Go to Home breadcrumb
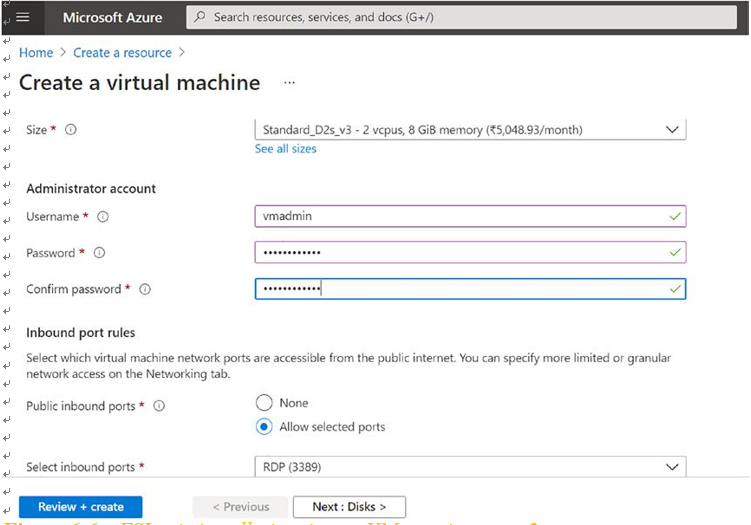 click(36, 53)
